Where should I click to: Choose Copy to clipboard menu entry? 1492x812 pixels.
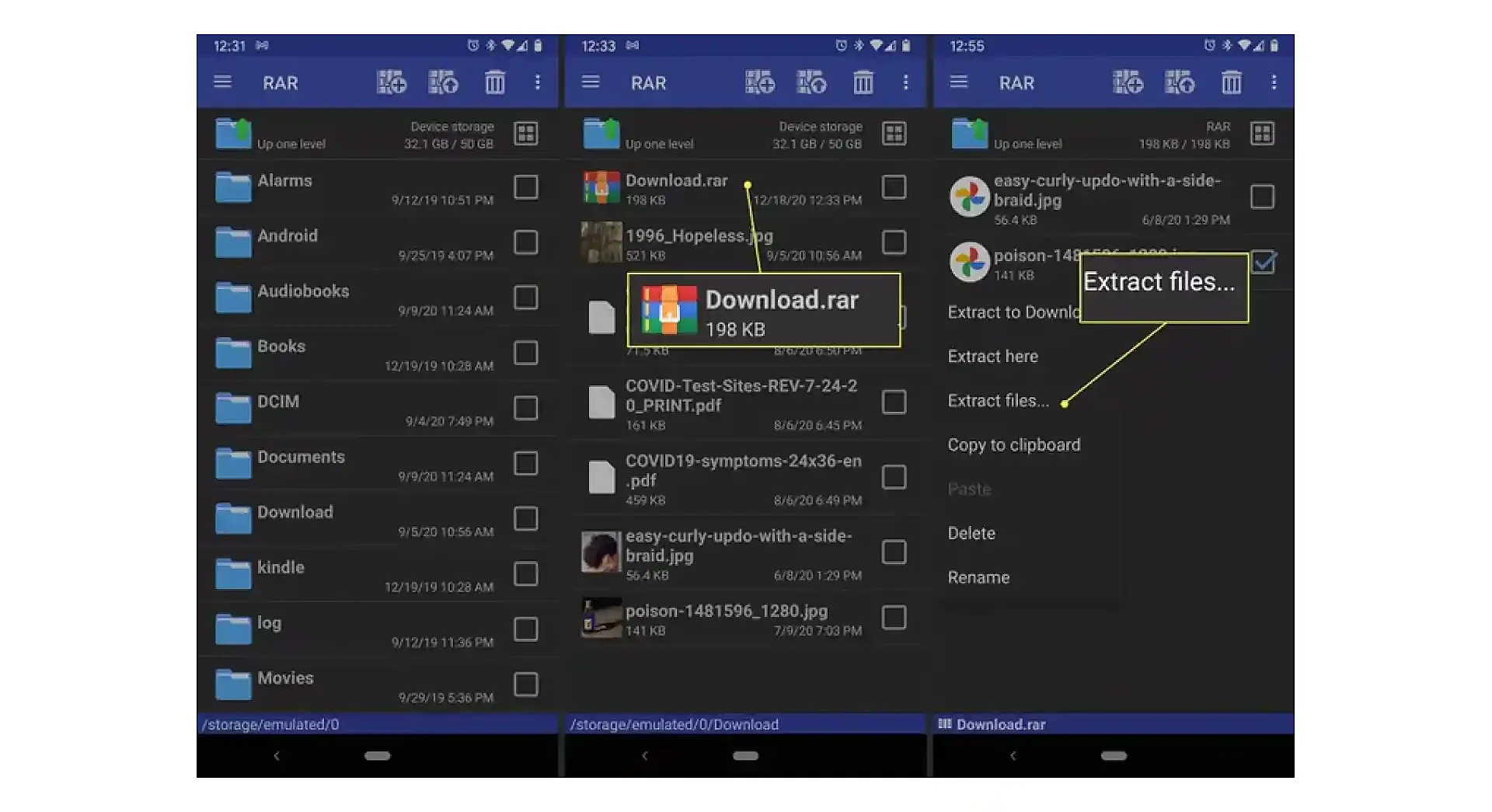(1013, 445)
